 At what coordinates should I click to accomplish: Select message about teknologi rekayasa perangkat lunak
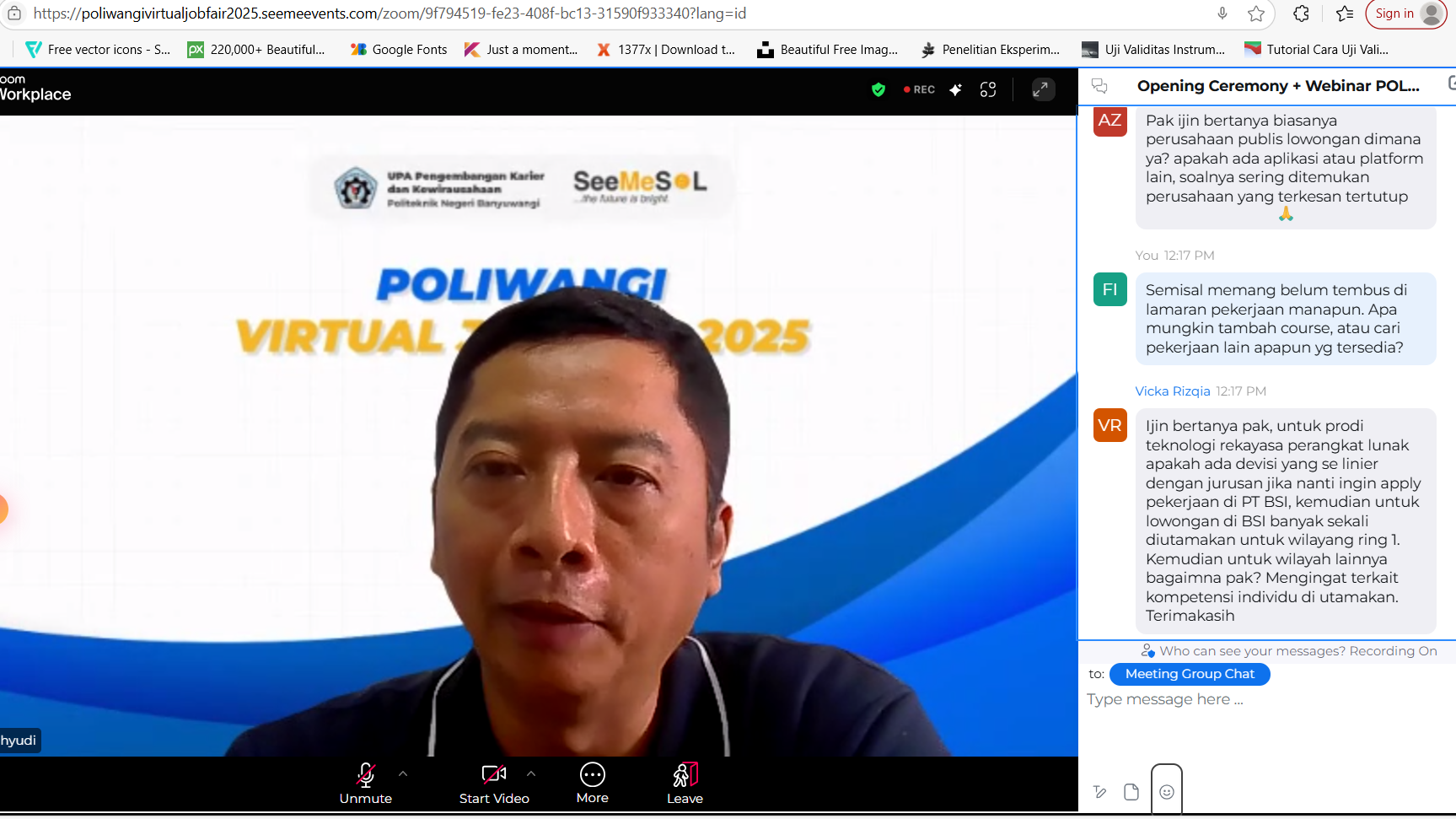click(1286, 520)
